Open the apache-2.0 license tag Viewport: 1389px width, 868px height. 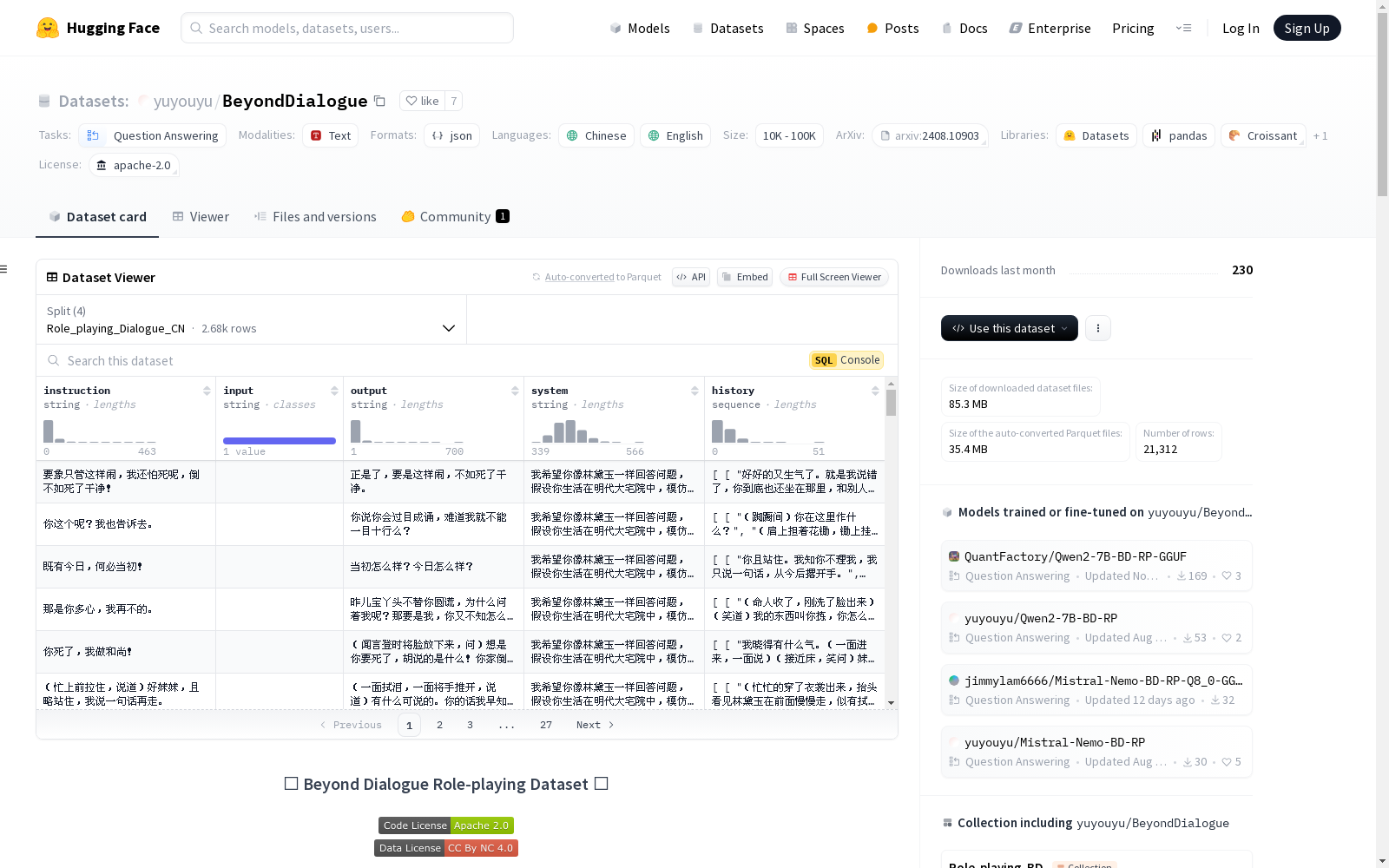pyautogui.click(x=134, y=165)
